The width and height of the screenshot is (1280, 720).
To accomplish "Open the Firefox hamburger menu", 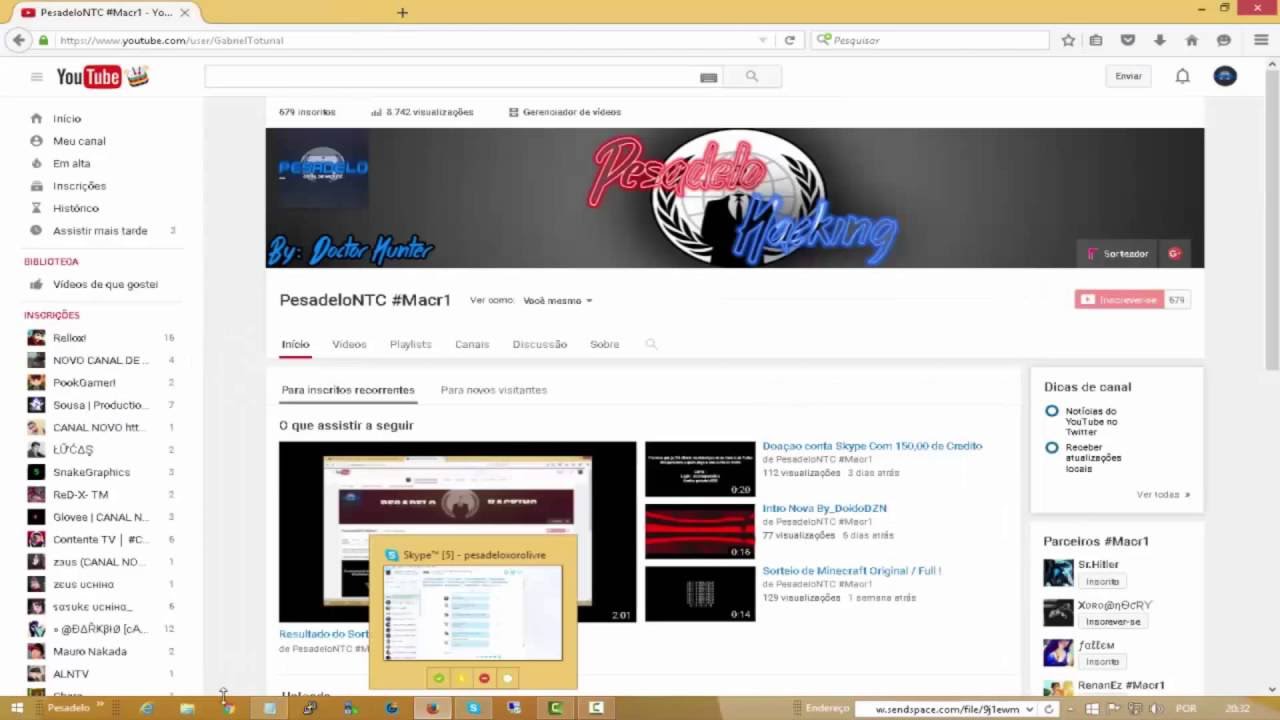I will 1261,40.
